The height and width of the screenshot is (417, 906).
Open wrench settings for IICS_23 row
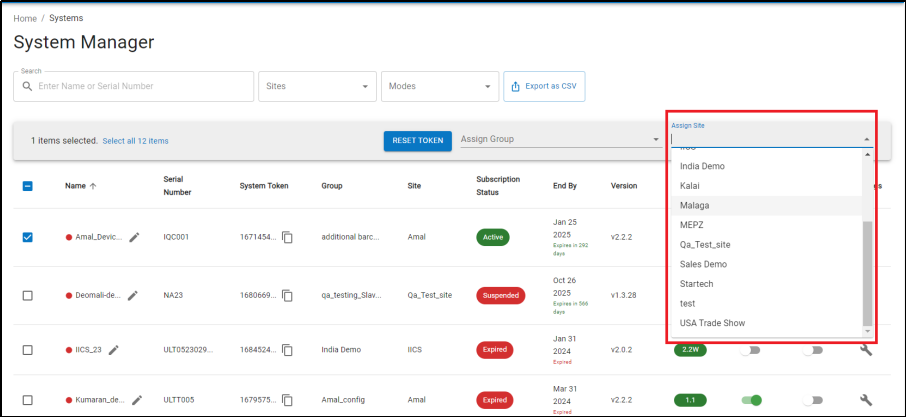pyautogui.click(x=866, y=349)
